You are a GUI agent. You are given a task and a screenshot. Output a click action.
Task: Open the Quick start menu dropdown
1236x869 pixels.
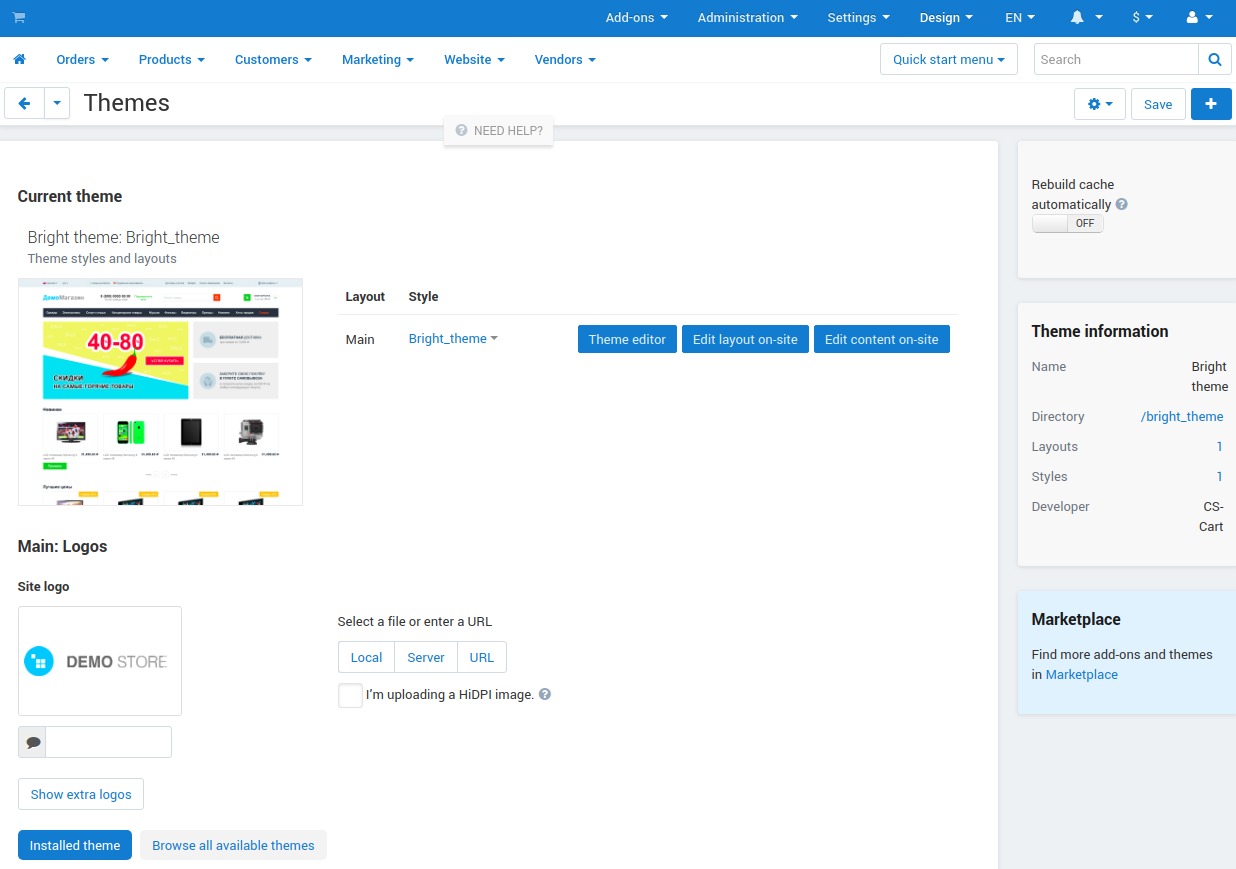pos(949,60)
